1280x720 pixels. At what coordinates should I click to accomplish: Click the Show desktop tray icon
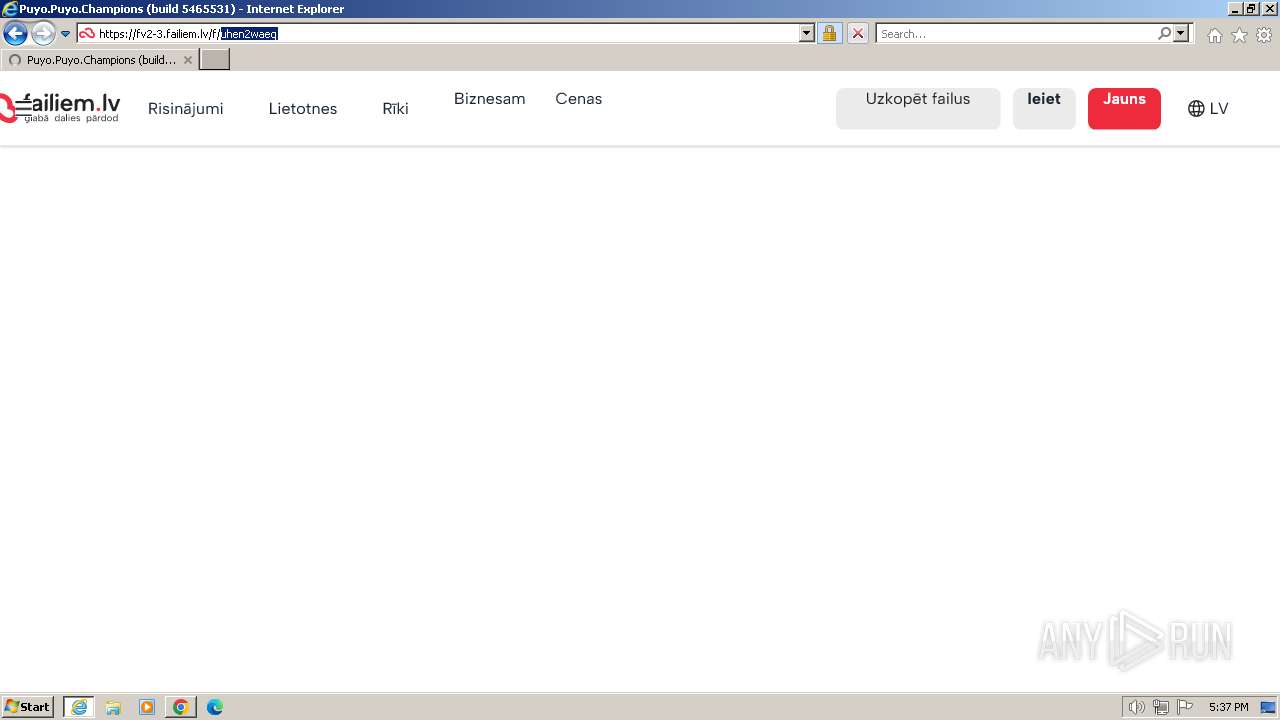[1268, 707]
